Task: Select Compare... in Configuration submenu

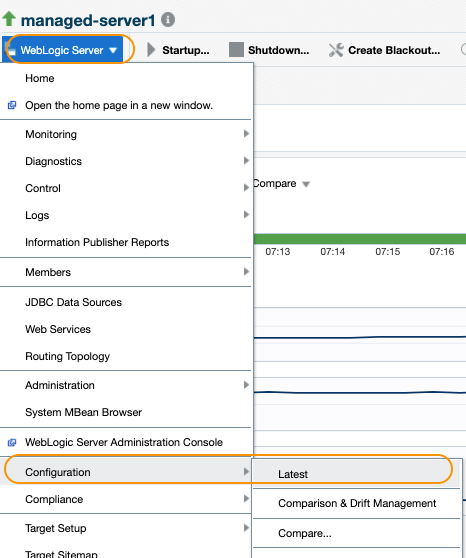Action: click(x=356, y=533)
